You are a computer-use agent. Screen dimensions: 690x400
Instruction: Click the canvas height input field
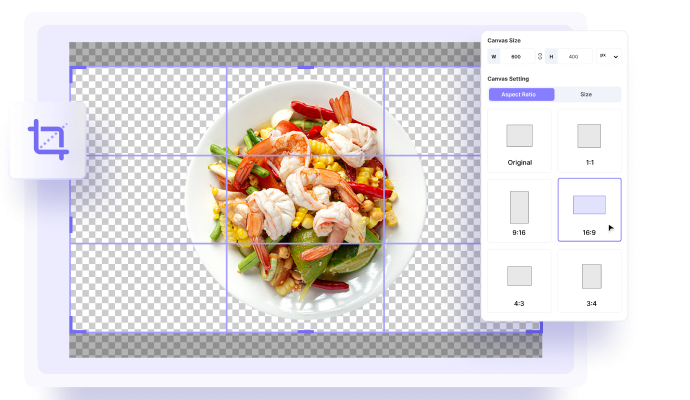click(573, 57)
